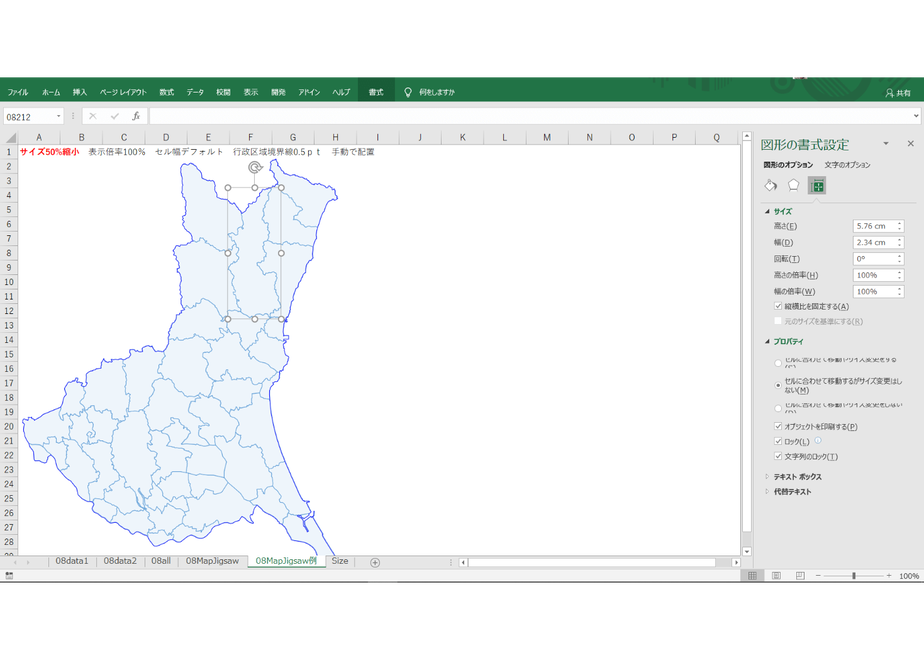
Task: Click the zoom slider handle
Action: (854, 576)
